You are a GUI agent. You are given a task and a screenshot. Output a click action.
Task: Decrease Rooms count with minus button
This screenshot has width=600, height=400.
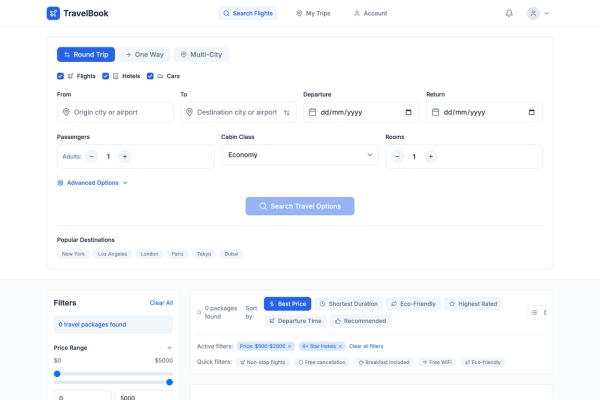click(398, 157)
